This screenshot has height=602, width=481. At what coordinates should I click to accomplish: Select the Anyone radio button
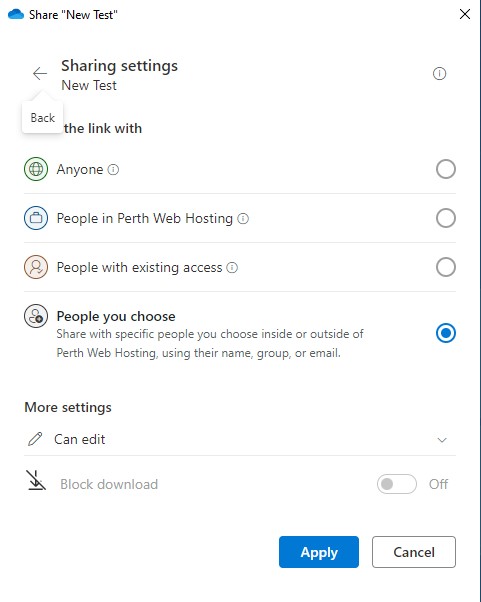[446, 169]
